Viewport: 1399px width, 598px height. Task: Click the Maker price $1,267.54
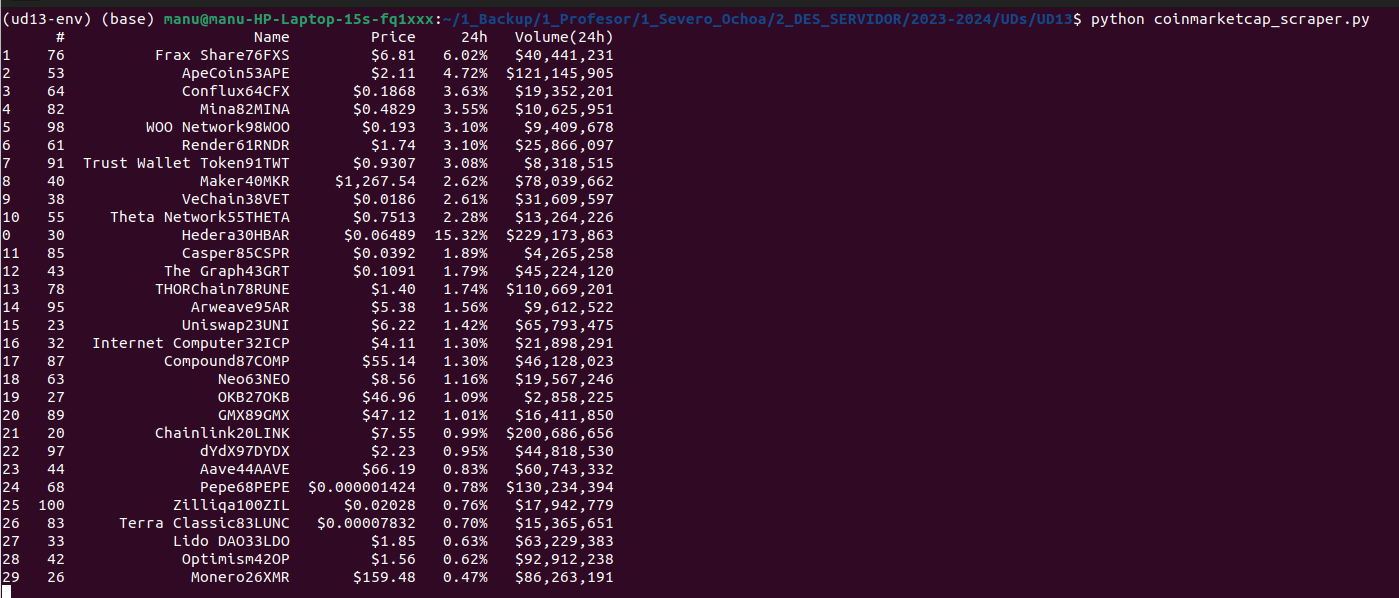click(x=375, y=181)
